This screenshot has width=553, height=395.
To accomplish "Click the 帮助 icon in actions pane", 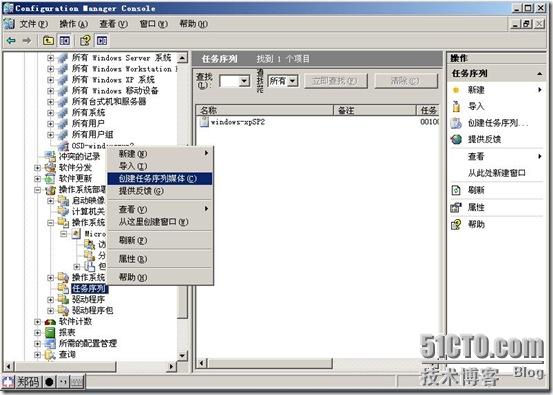I will [x=456, y=224].
